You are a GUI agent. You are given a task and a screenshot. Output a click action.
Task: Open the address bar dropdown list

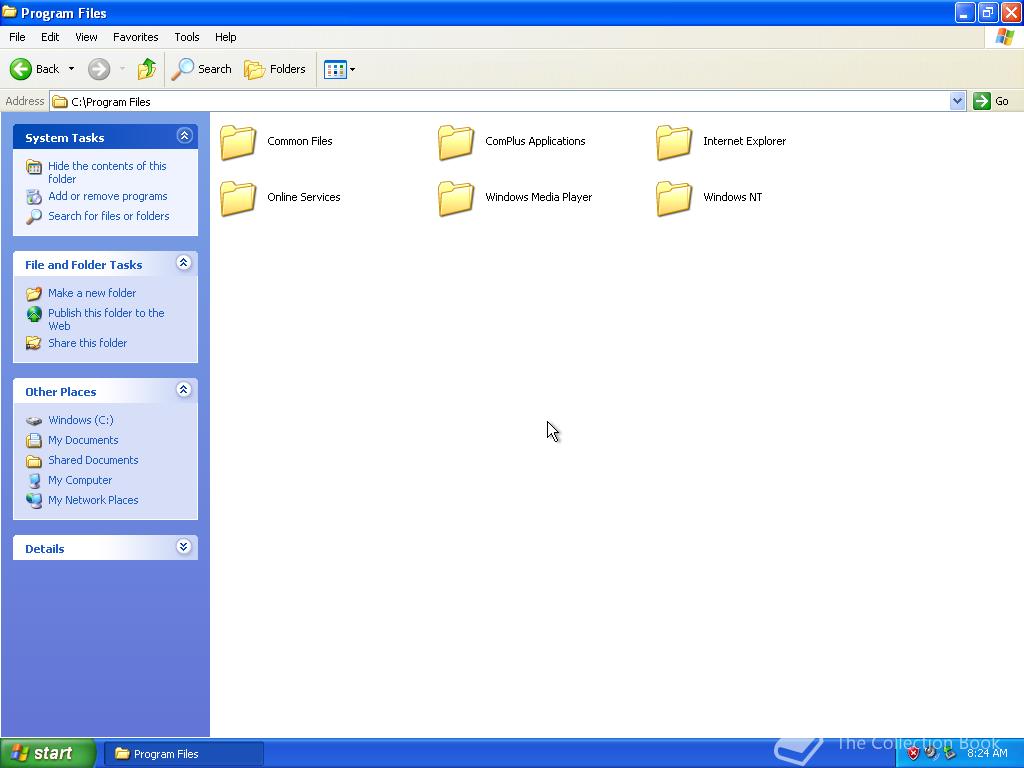tap(957, 101)
